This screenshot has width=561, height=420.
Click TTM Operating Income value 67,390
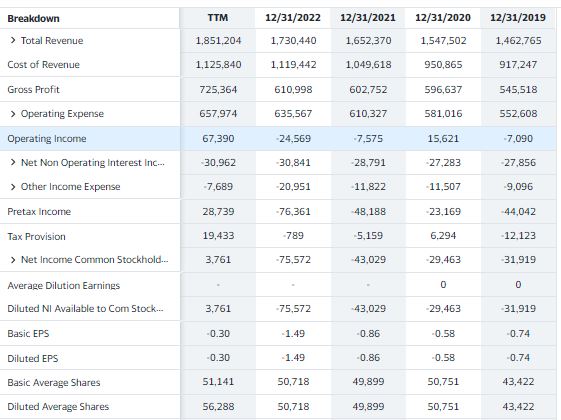point(218,138)
